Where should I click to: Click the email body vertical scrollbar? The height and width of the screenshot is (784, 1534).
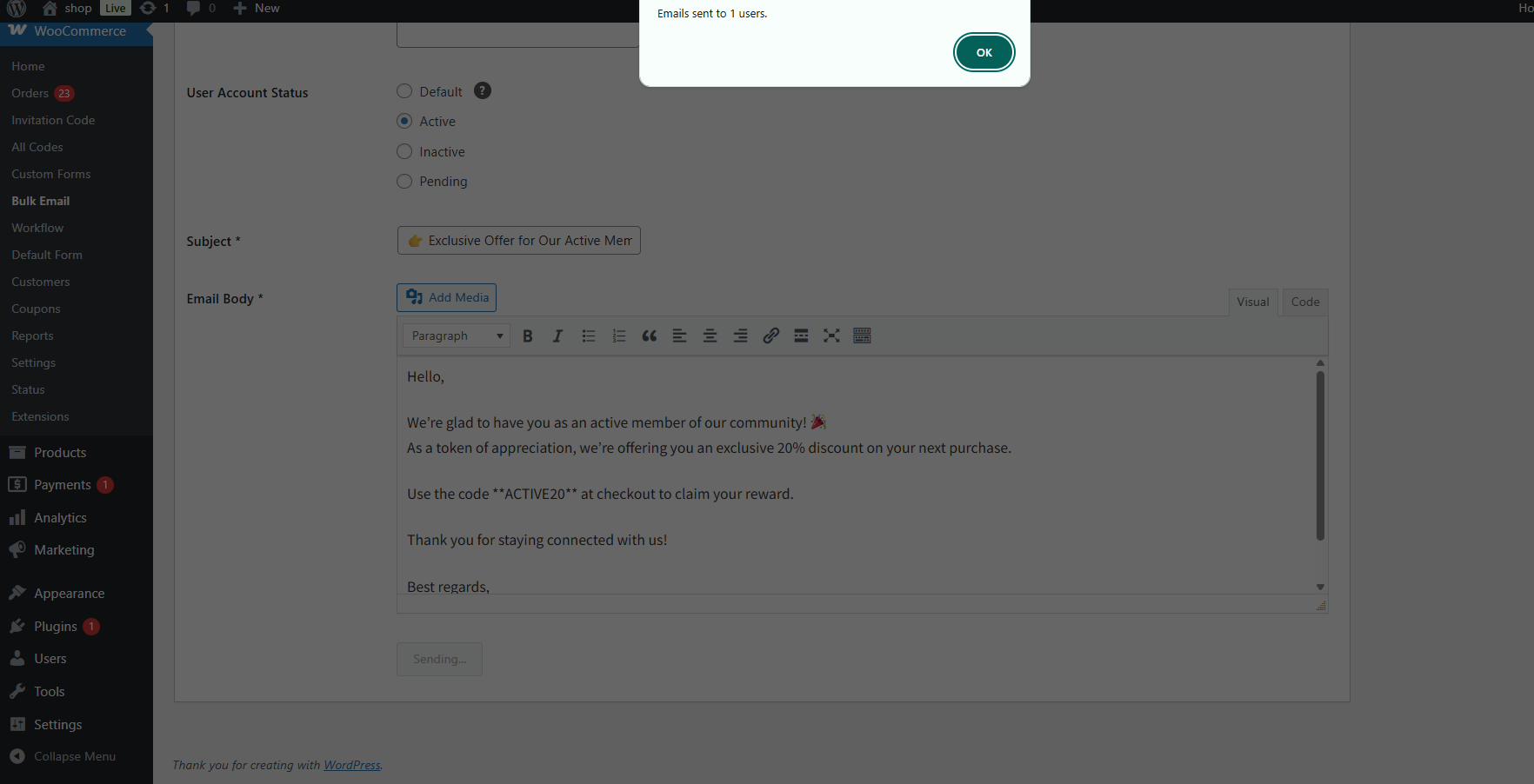pos(1320,456)
